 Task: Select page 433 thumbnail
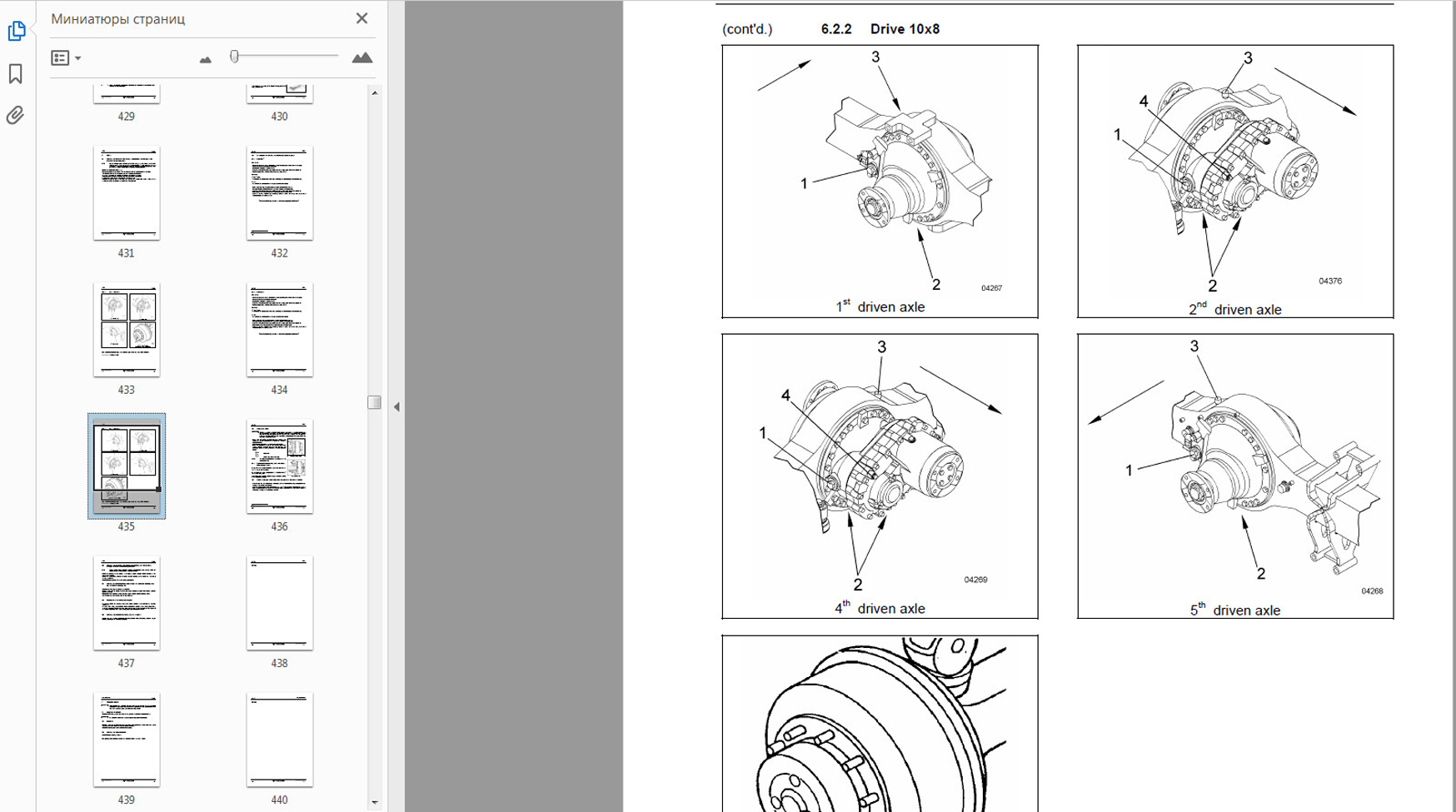[127, 330]
